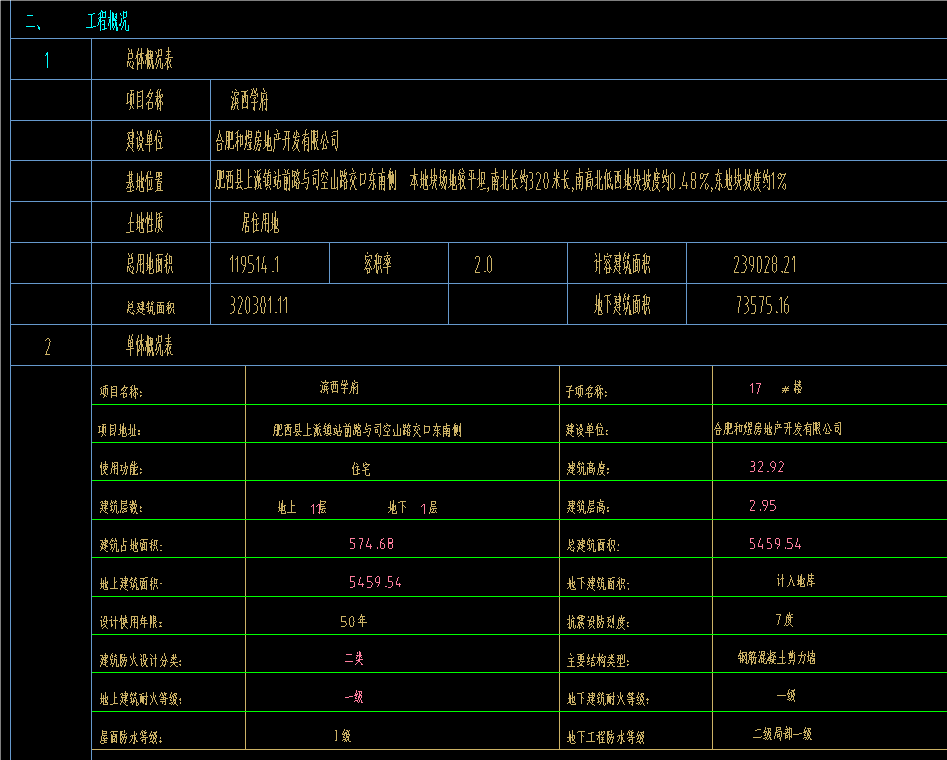This screenshot has width=947, height=760.
Task: Click the '建筑占地面积:' label
Action: [x=131, y=546]
